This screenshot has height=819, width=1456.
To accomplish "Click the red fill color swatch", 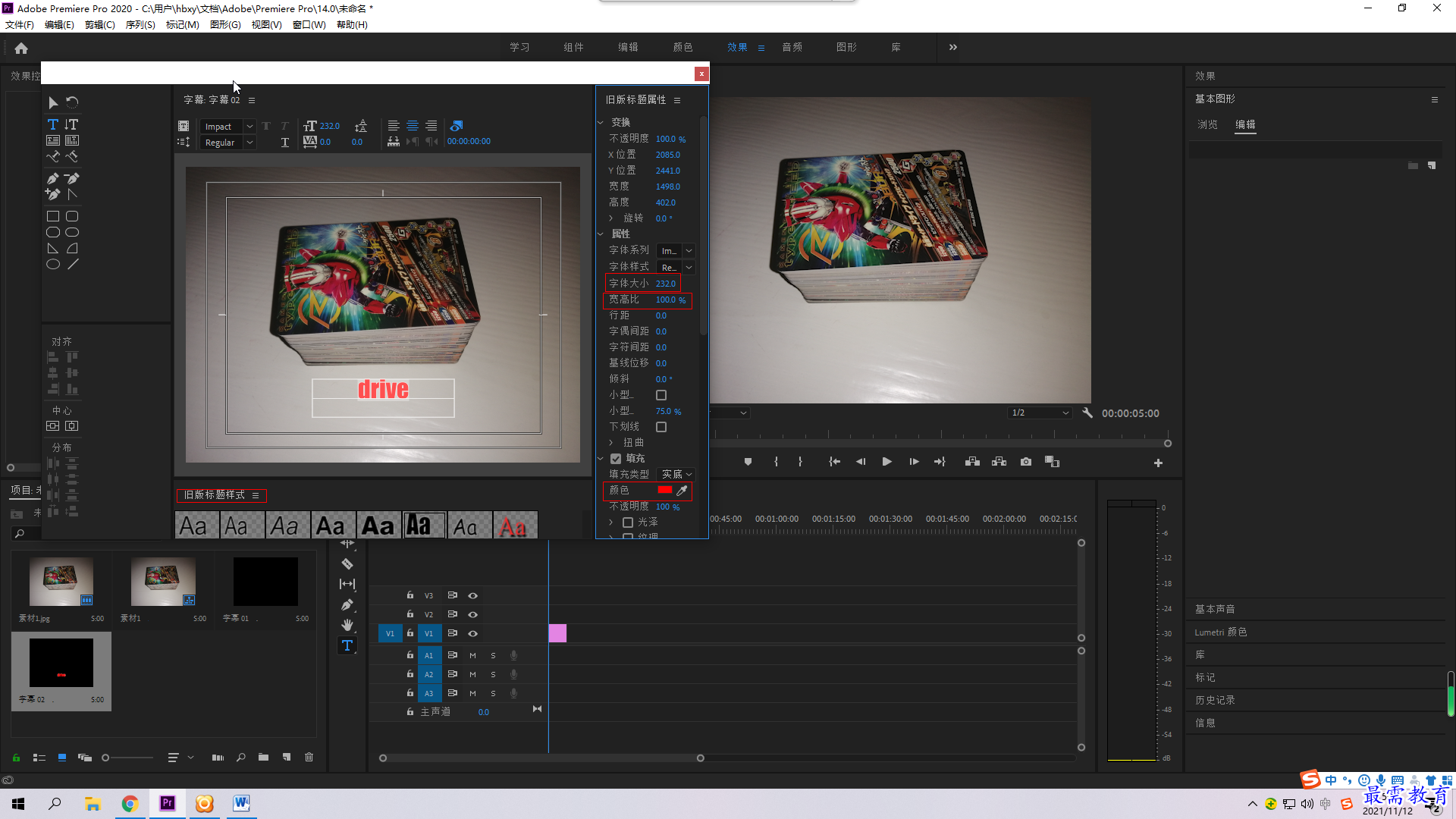I will click(x=665, y=491).
